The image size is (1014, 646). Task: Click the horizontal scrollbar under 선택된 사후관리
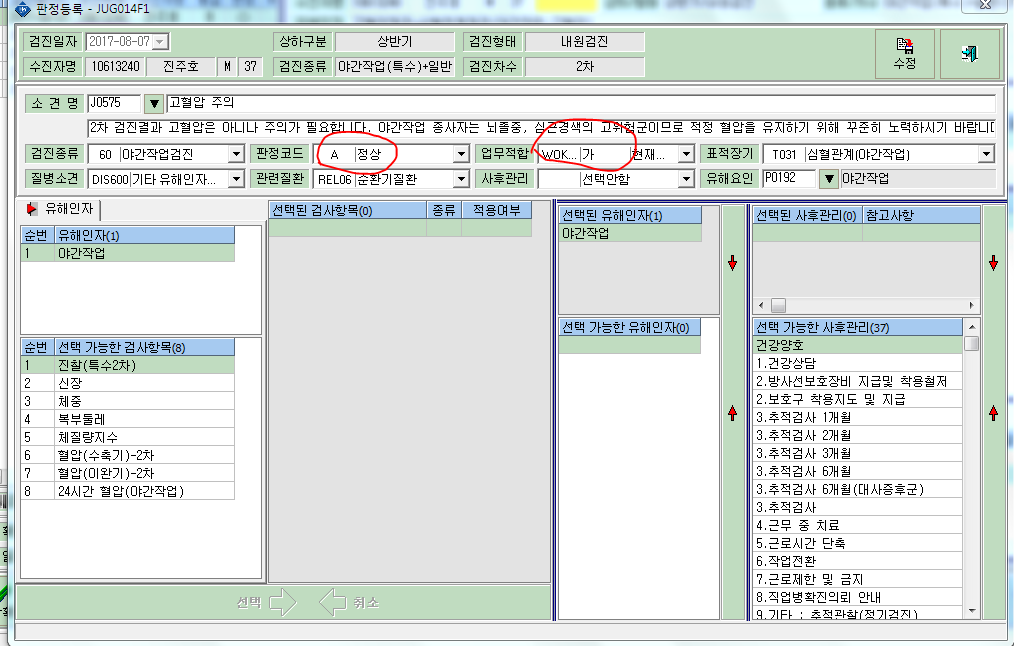[x=866, y=305]
